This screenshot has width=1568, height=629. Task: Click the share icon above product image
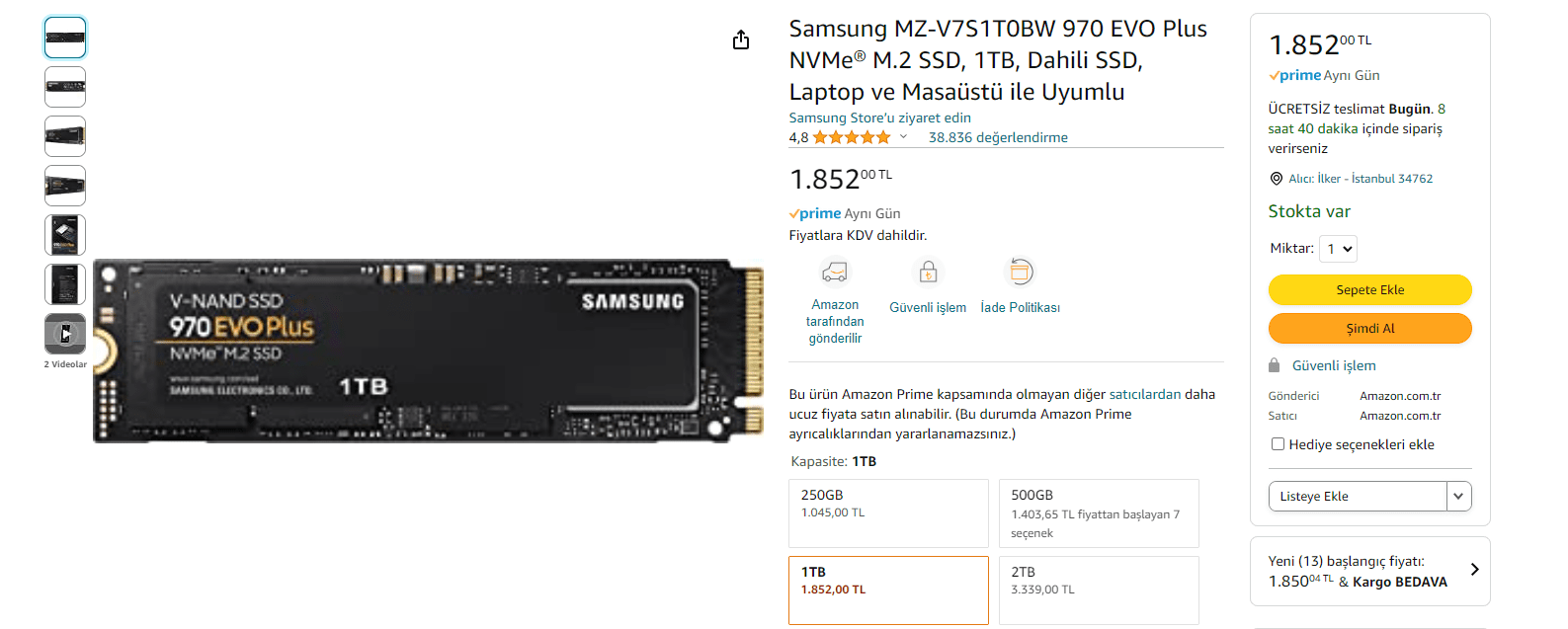(741, 40)
